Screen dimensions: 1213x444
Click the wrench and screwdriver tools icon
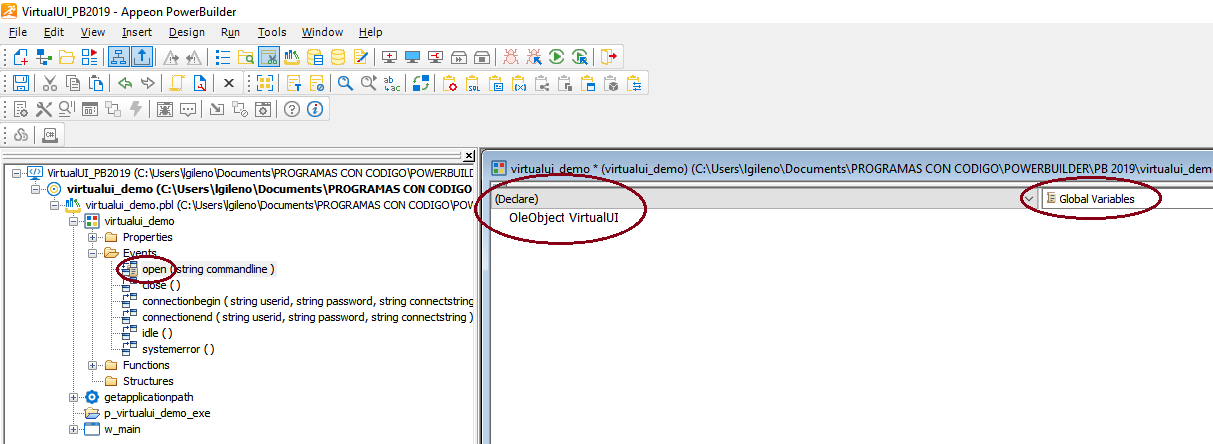point(44,109)
